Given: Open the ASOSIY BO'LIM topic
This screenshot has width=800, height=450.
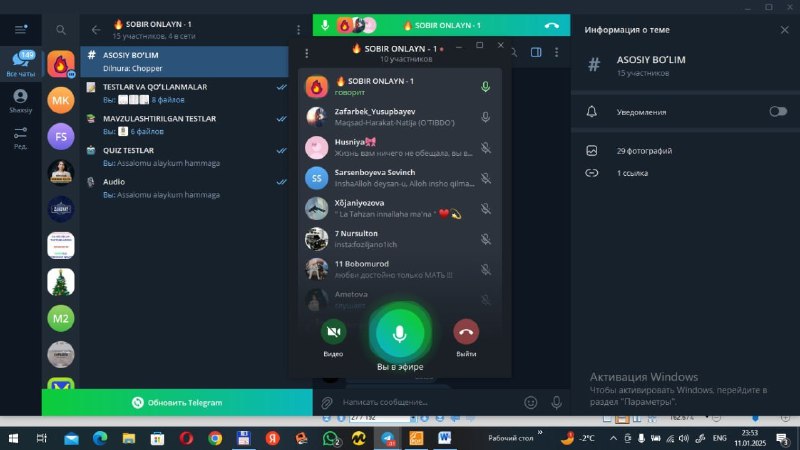Looking at the screenshot, I should coord(184,61).
